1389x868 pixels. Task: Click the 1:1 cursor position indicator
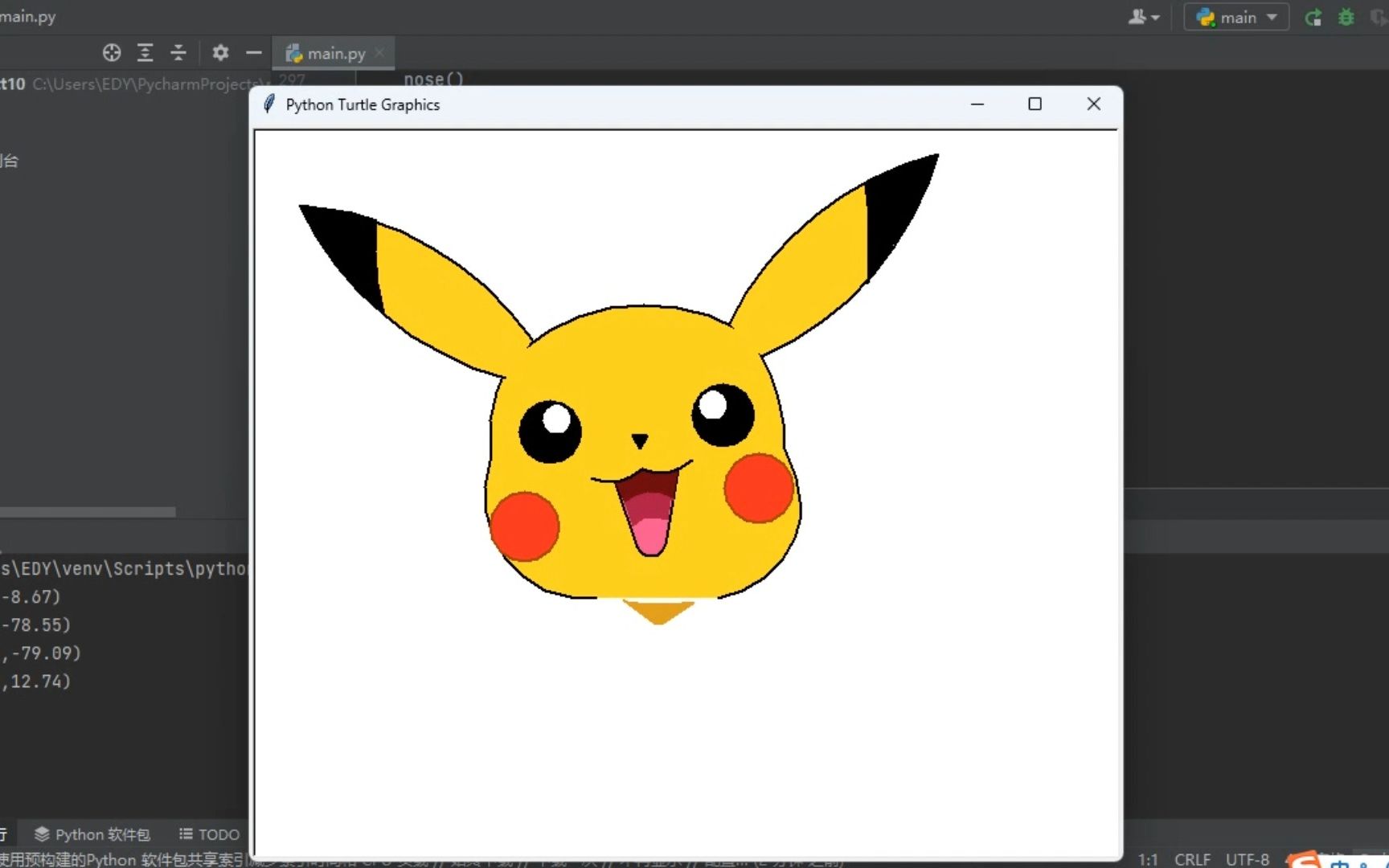pyautogui.click(x=1148, y=859)
